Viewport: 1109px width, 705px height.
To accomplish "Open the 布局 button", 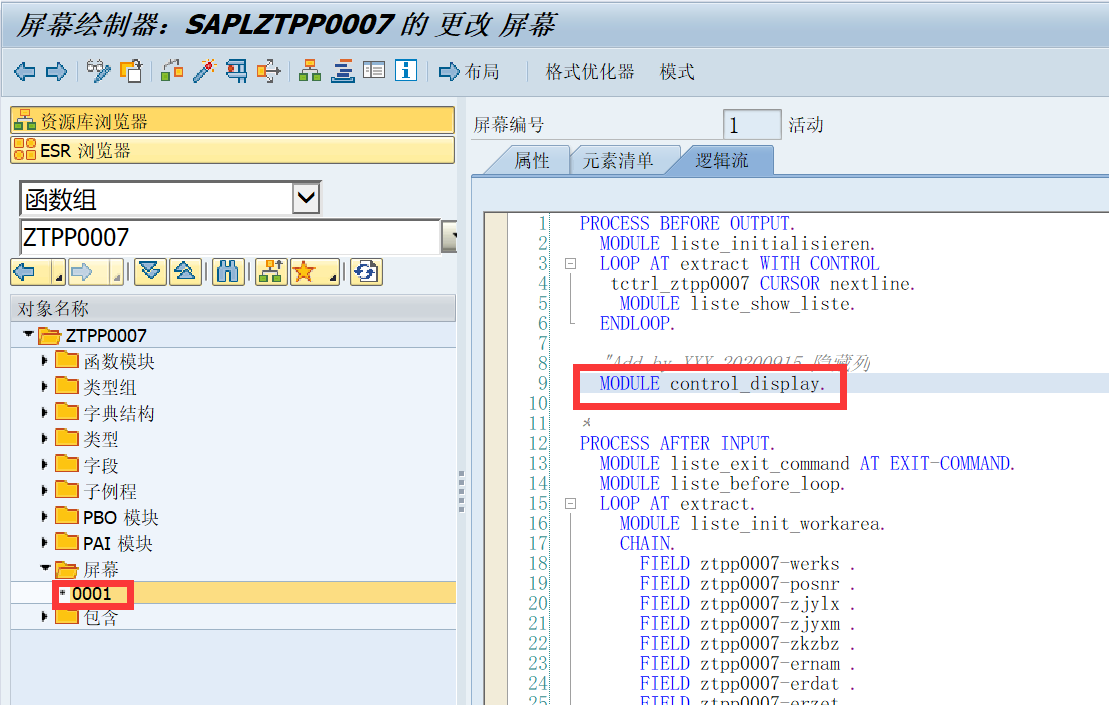I will [472, 71].
